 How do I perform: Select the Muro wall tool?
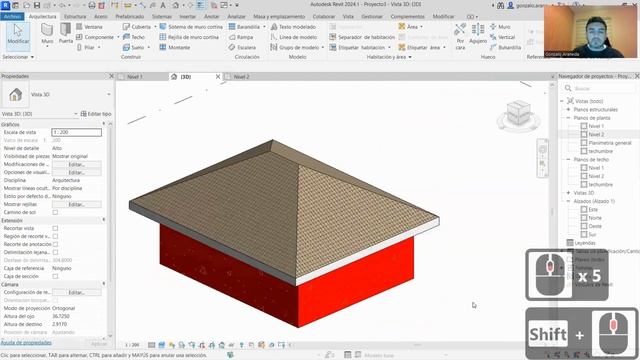(47, 34)
